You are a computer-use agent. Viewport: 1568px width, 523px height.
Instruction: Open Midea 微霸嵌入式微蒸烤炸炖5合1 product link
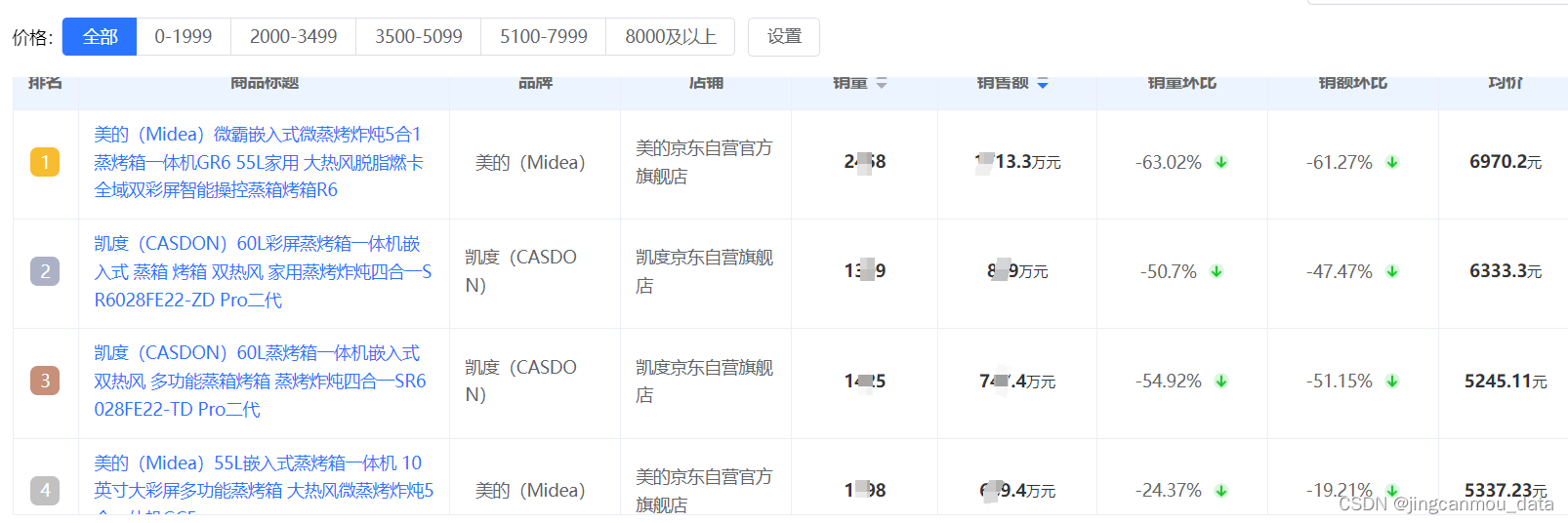pos(260,162)
